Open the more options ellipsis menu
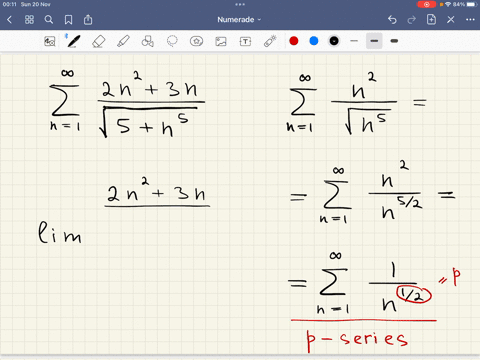This screenshot has height=360, width=480. click(x=470, y=20)
